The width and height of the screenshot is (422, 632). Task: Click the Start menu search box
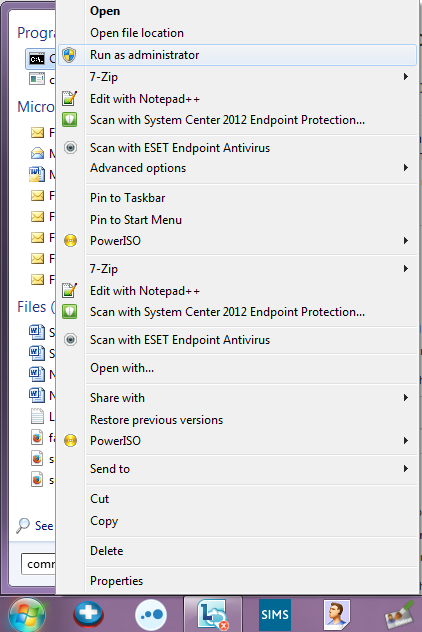tap(39, 564)
